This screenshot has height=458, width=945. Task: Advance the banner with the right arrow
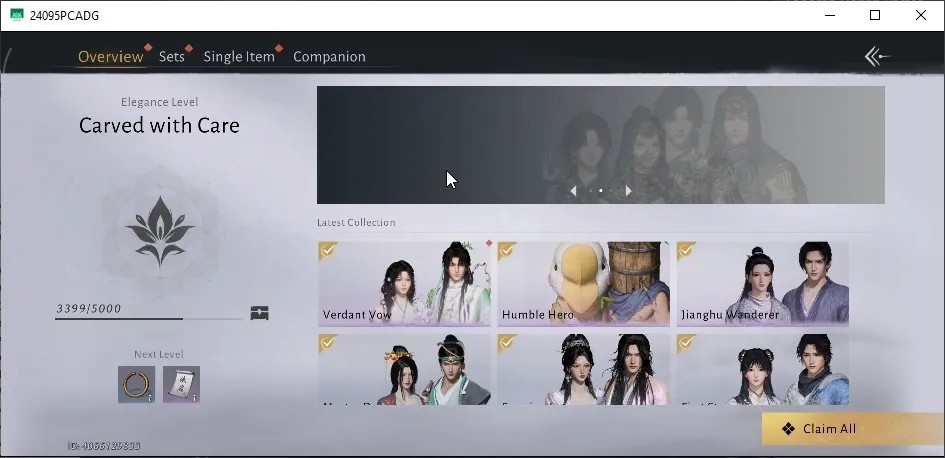628,190
